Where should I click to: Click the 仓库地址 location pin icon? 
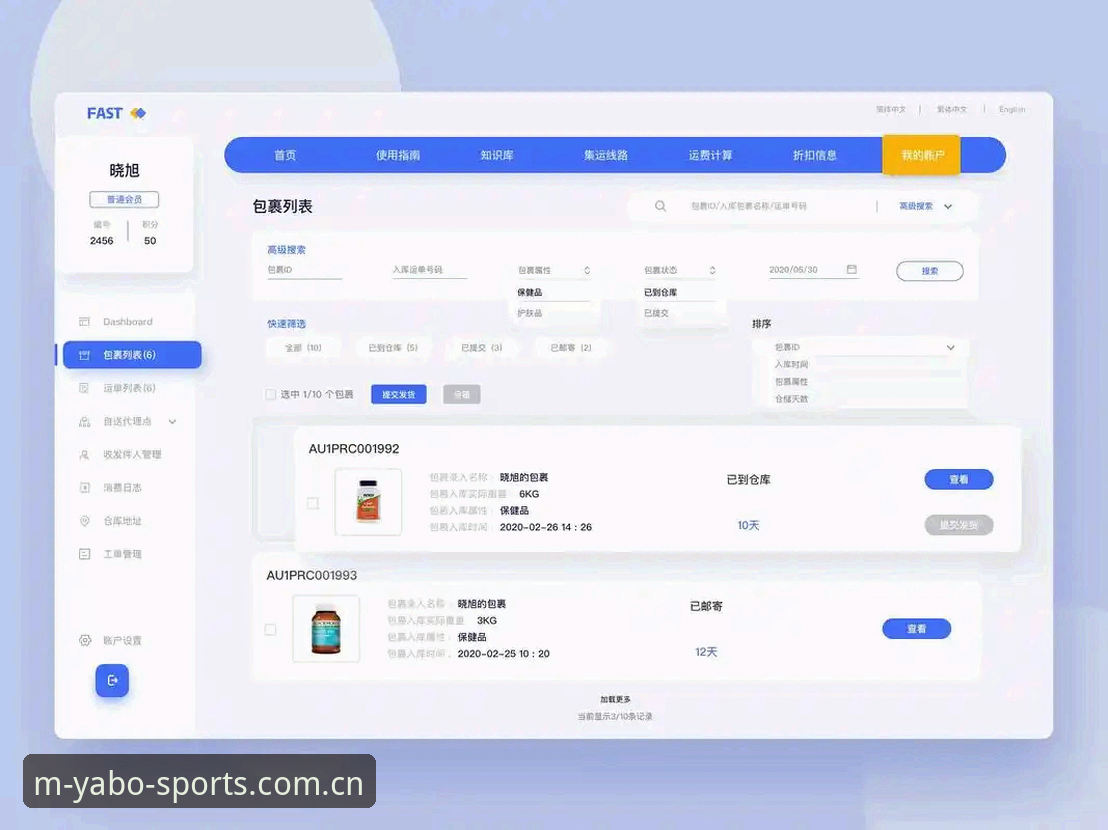[84, 521]
